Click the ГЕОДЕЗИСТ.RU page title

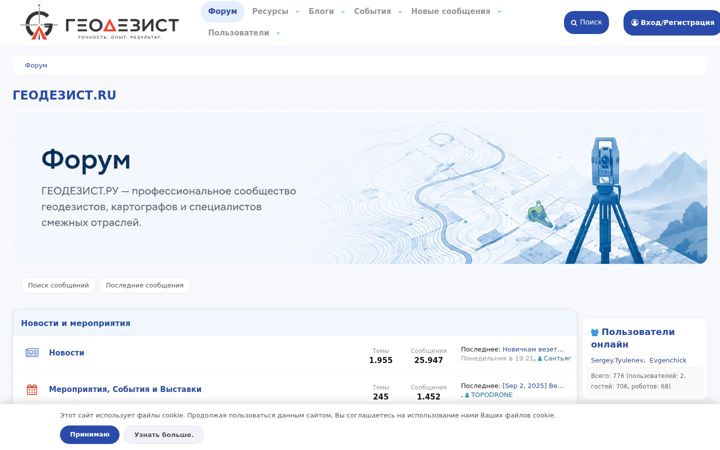64,95
